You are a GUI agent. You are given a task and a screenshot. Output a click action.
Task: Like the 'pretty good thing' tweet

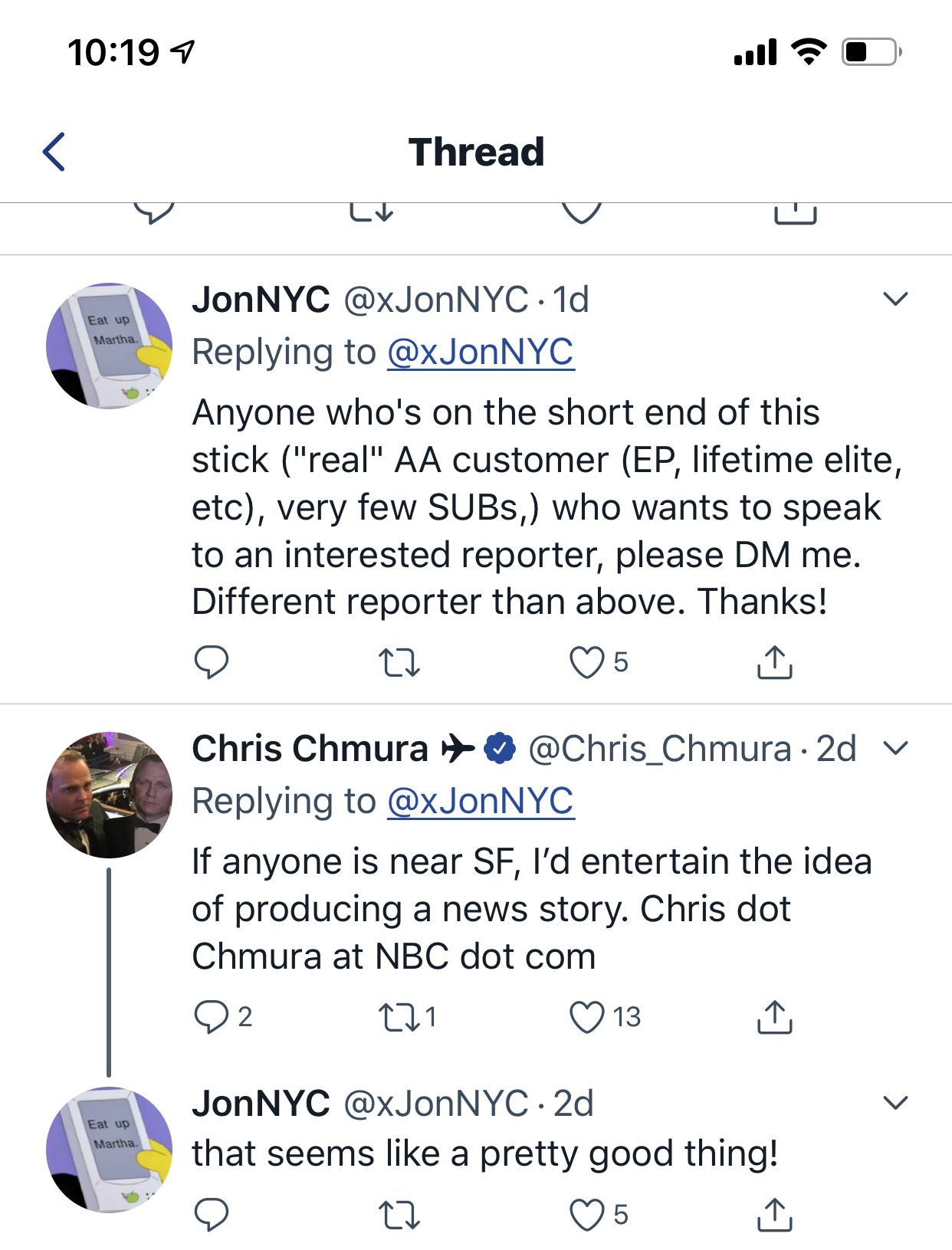(587, 1215)
